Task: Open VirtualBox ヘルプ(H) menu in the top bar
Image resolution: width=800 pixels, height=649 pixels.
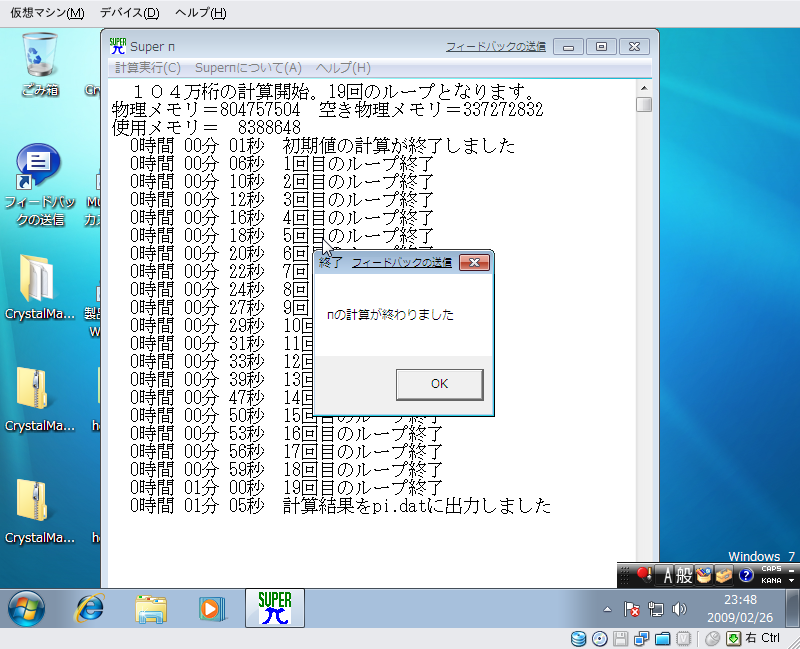Action: (x=201, y=13)
